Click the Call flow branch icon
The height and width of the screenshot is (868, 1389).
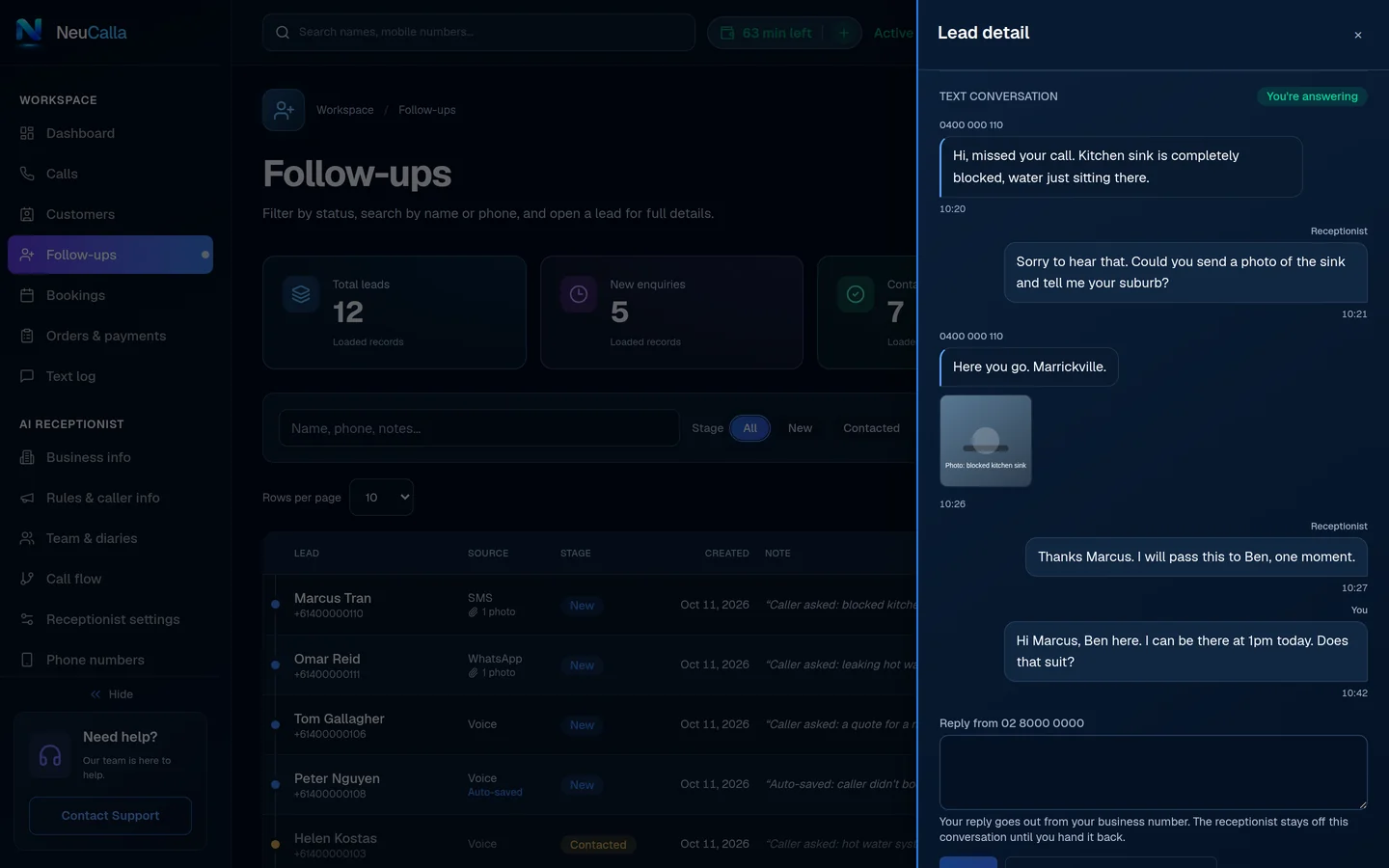coord(27,579)
